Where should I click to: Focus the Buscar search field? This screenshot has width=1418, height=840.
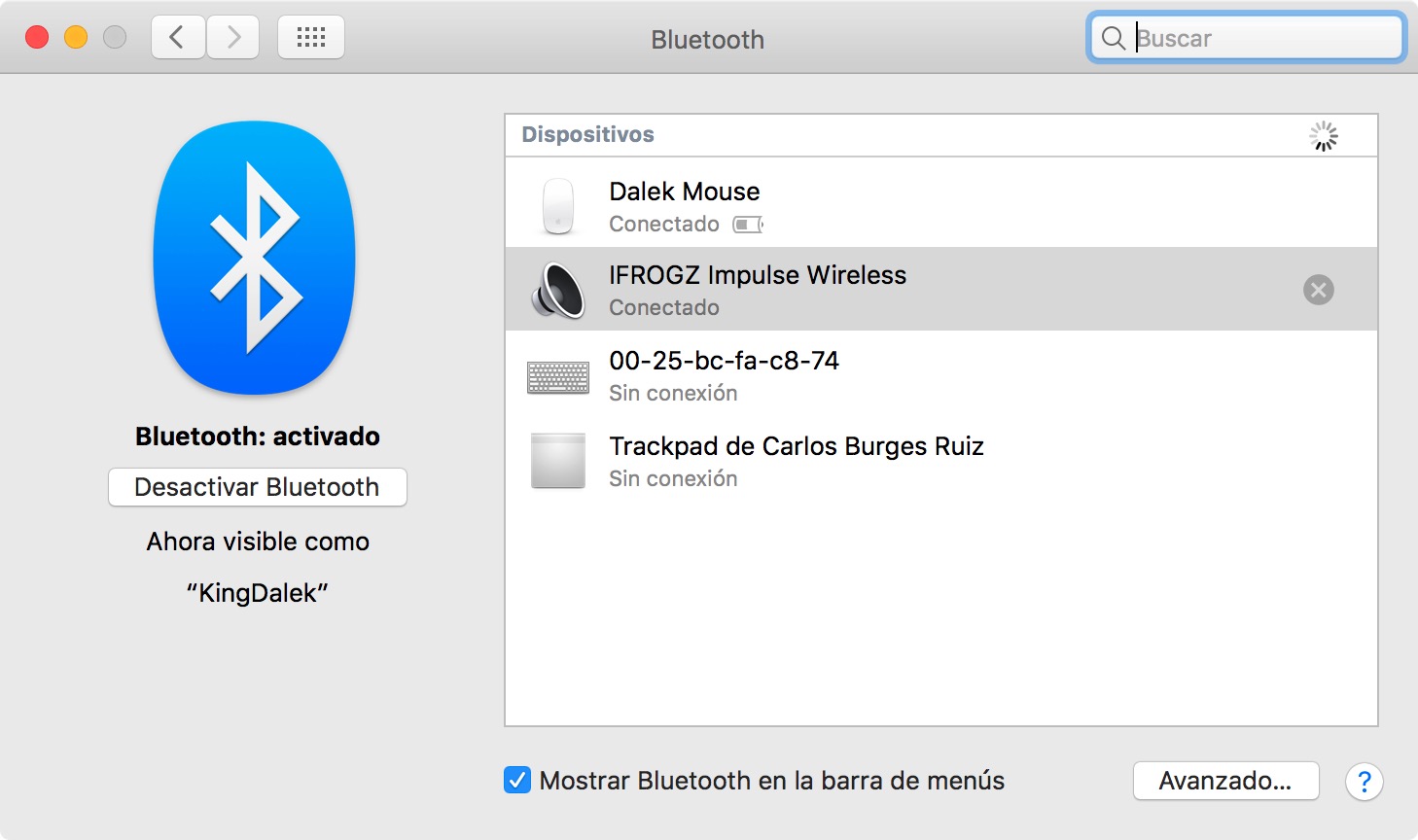click(x=1247, y=39)
